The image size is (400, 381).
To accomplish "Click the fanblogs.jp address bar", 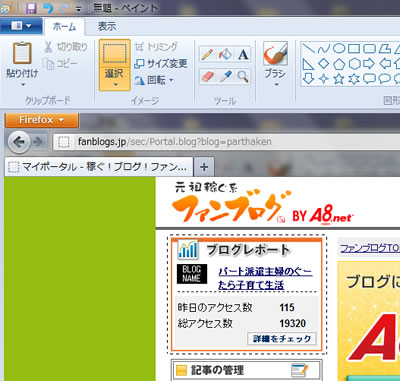I will click(227, 142).
